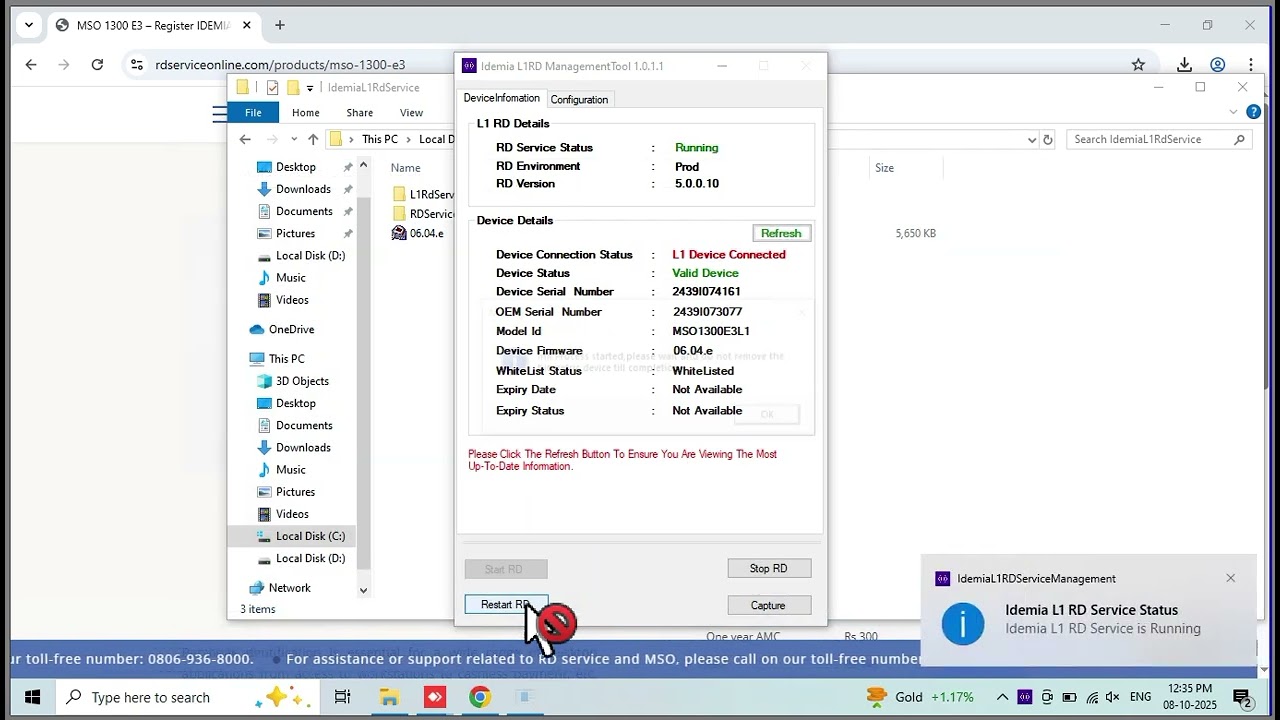Select the RDServic folder in file list
Image resolution: width=1280 pixels, height=720 pixels.
pos(423,214)
